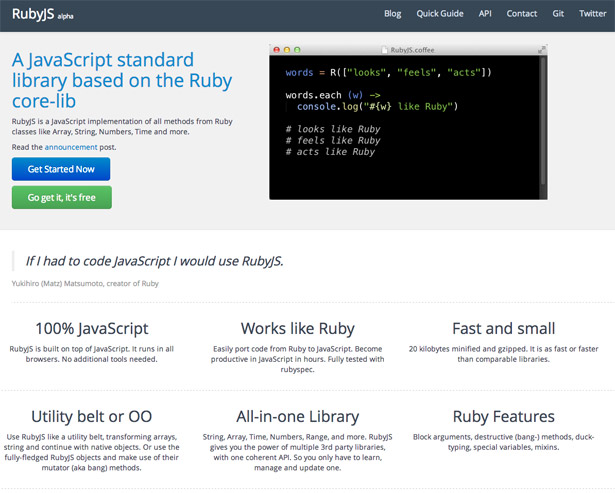Click the RubyJS.coffee window title
Screen dimensions: 615x493
(x=412, y=50)
